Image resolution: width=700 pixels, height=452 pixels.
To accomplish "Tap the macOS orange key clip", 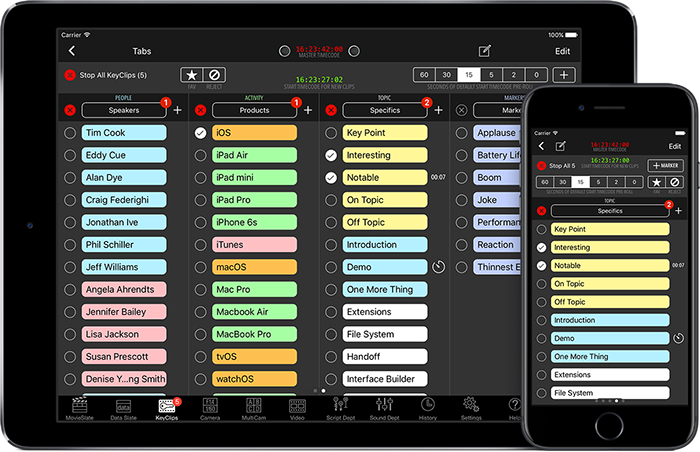I will (254, 267).
